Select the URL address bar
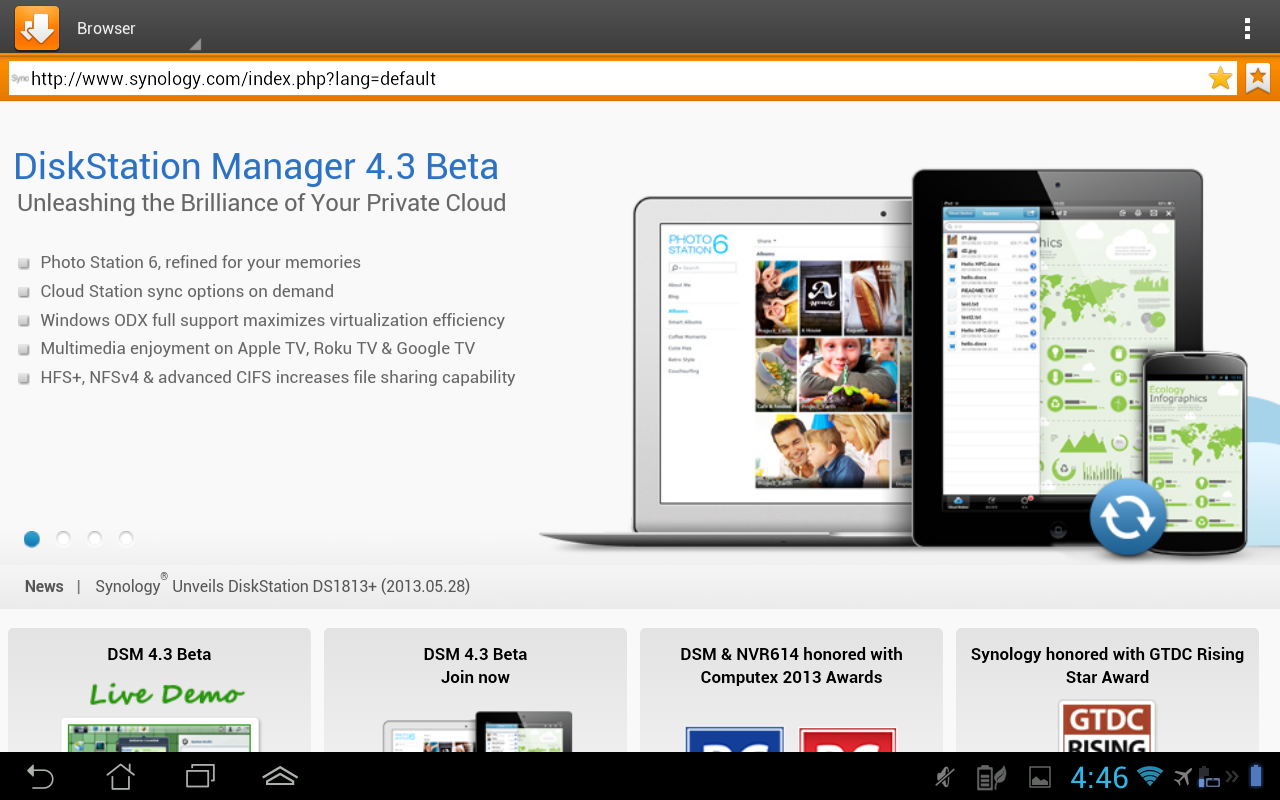The image size is (1280, 800). tap(600, 77)
